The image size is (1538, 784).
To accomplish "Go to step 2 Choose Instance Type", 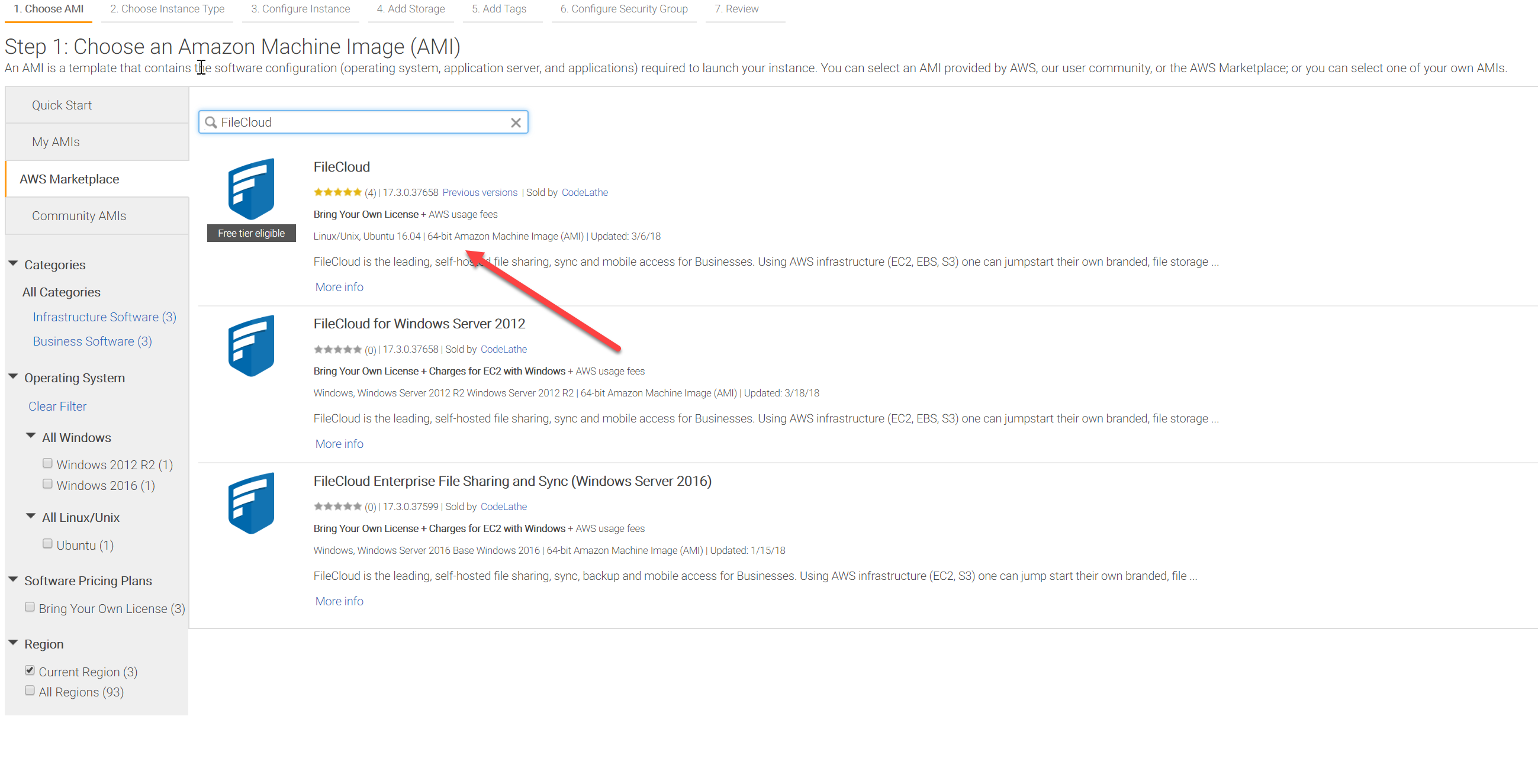I will click(167, 9).
